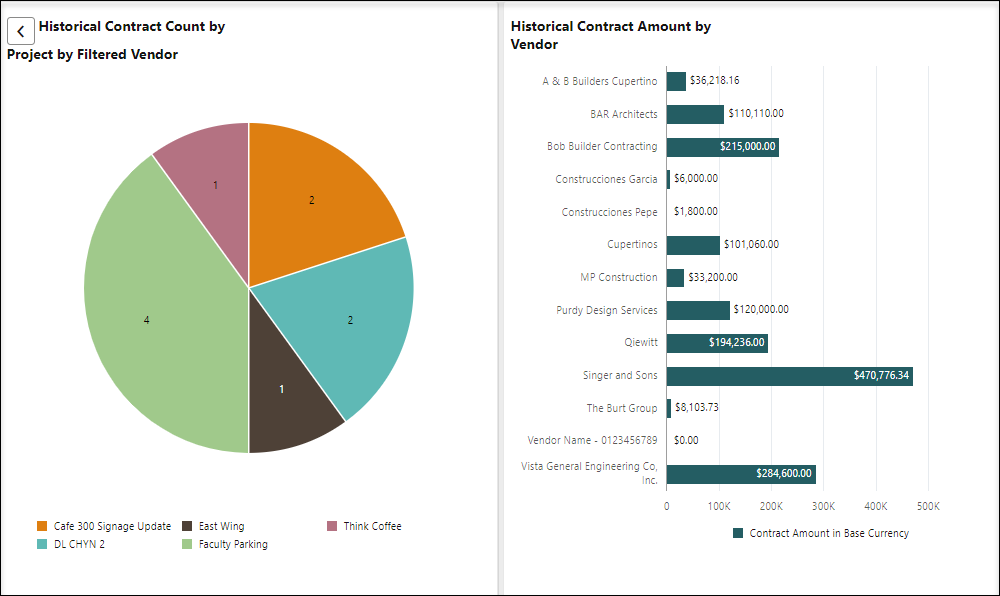Image resolution: width=1000 pixels, height=596 pixels.
Task: Select the Qiewitt contract amount bar
Action: point(716,343)
